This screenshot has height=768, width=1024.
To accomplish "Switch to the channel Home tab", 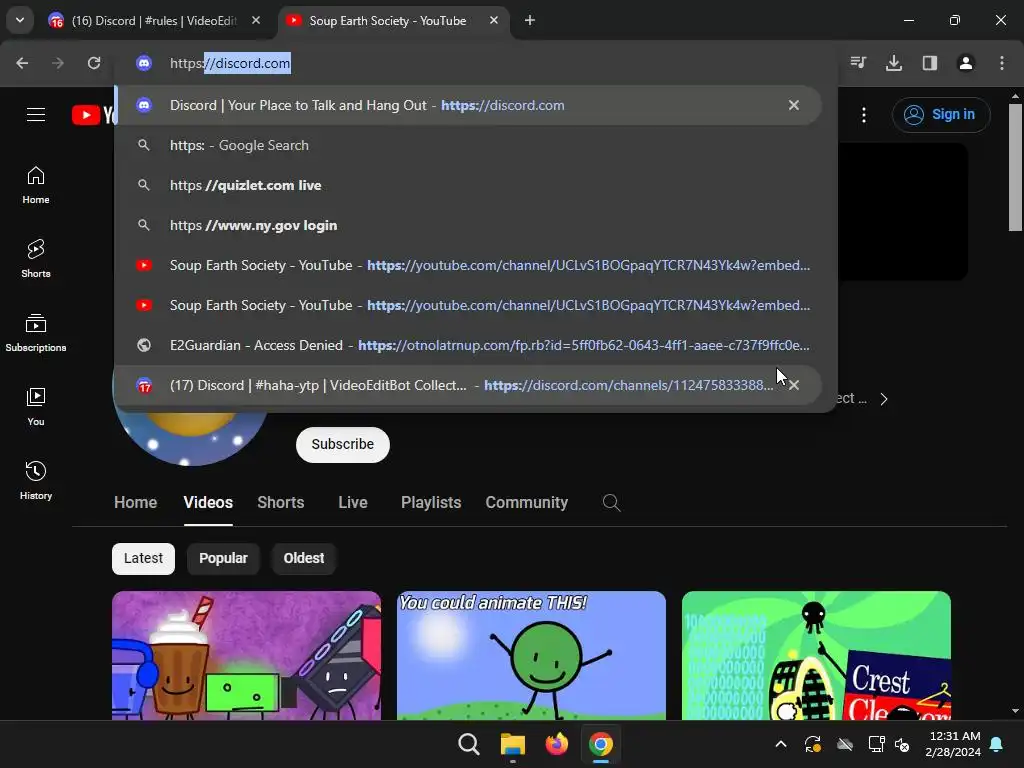I will tap(135, 502).
